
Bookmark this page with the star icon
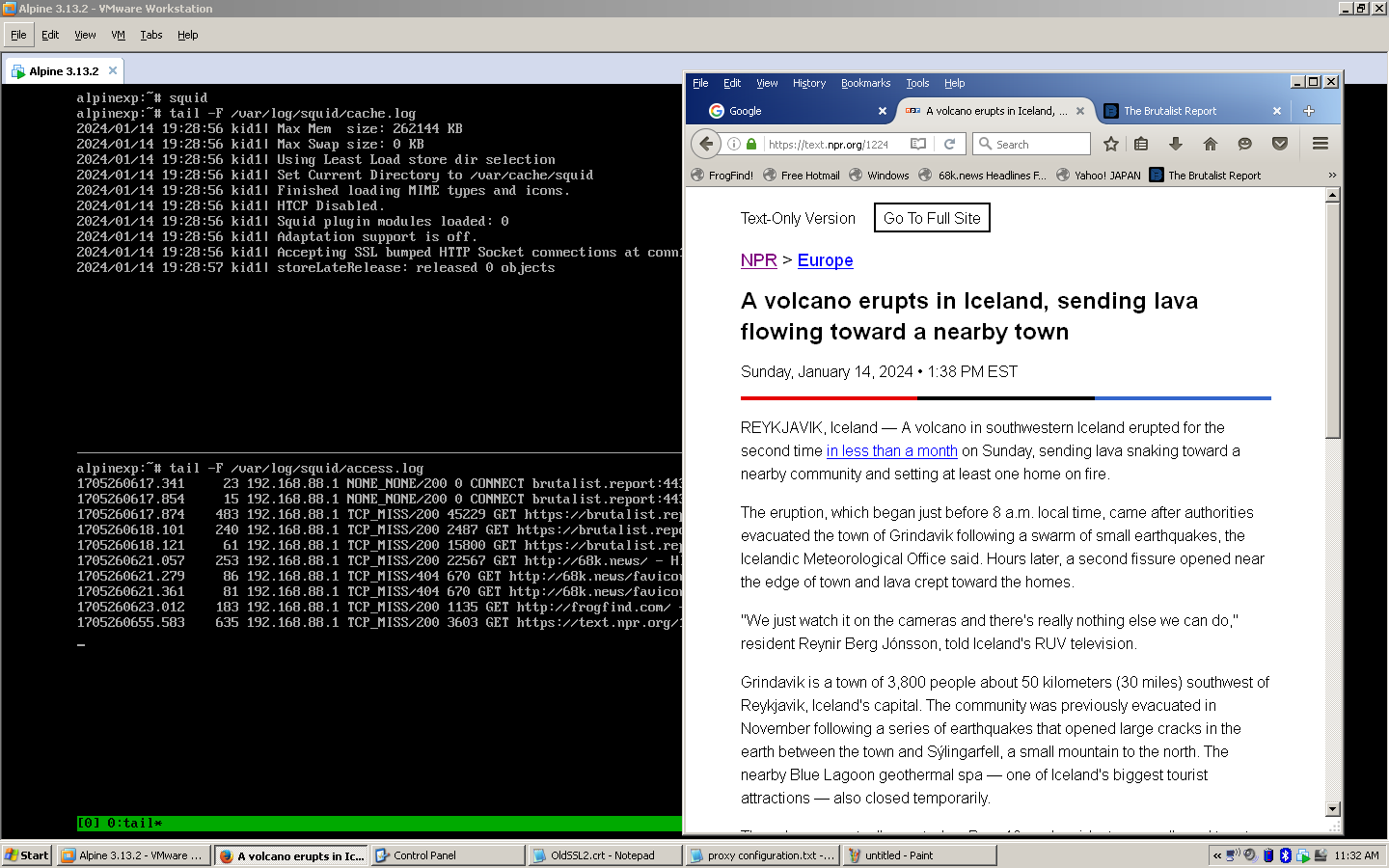(1111, 144)
